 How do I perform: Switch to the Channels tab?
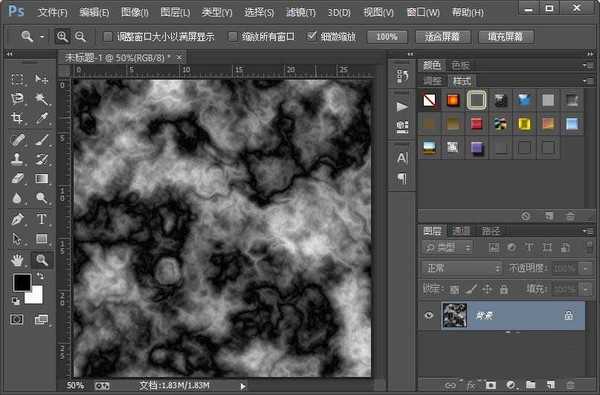pyautogui.click(x=461, y=231)
